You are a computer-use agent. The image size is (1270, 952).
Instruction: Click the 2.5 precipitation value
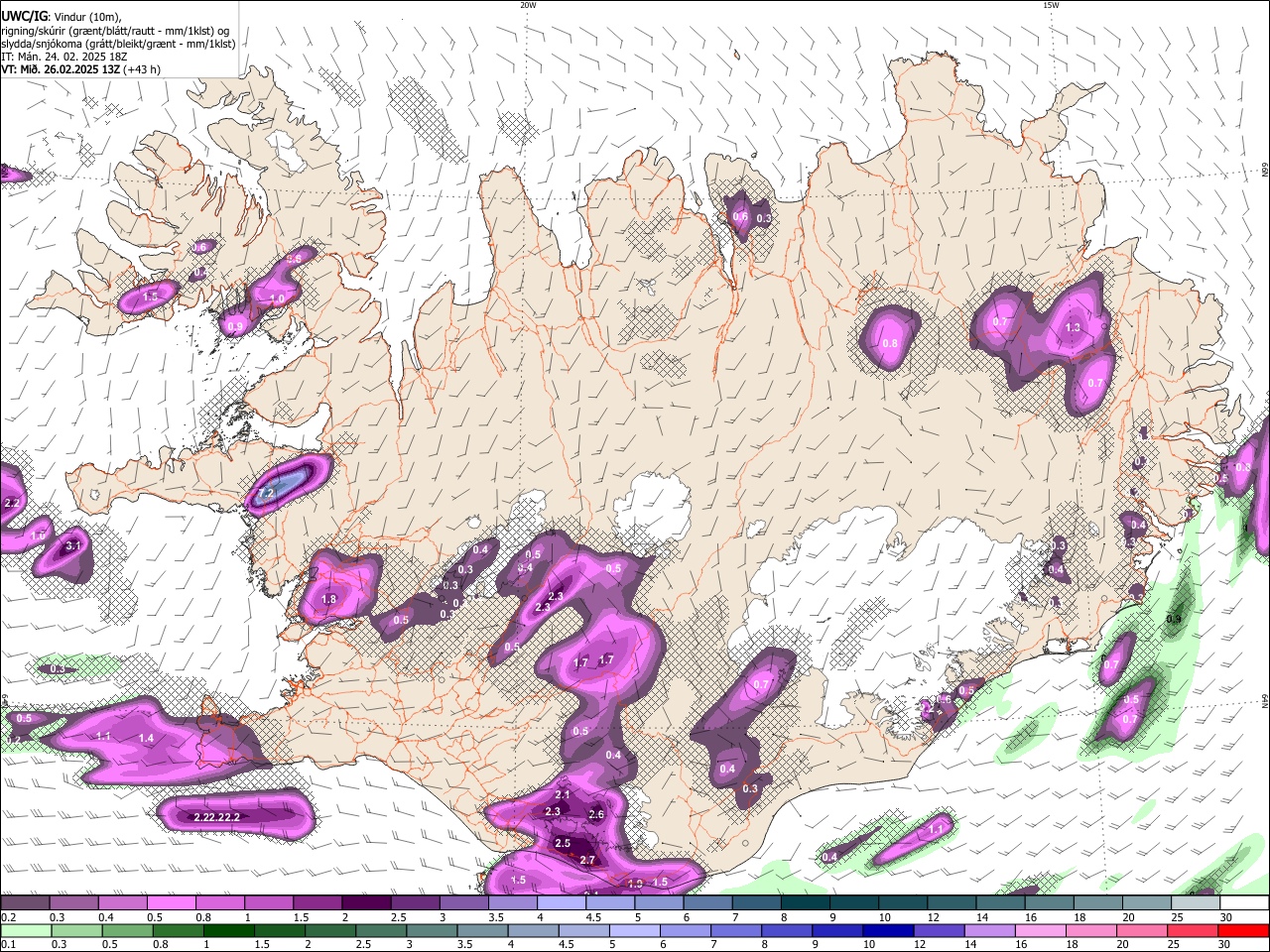click(x=563, y=844)
